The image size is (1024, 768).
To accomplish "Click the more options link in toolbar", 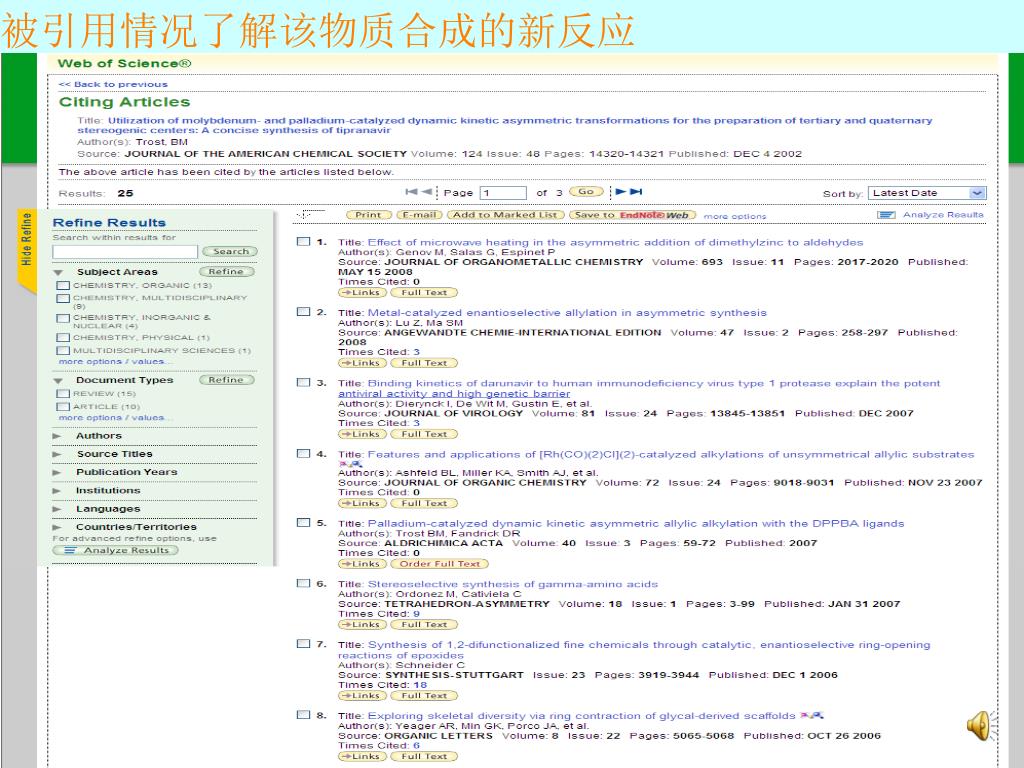I will (x=735, y=216).
